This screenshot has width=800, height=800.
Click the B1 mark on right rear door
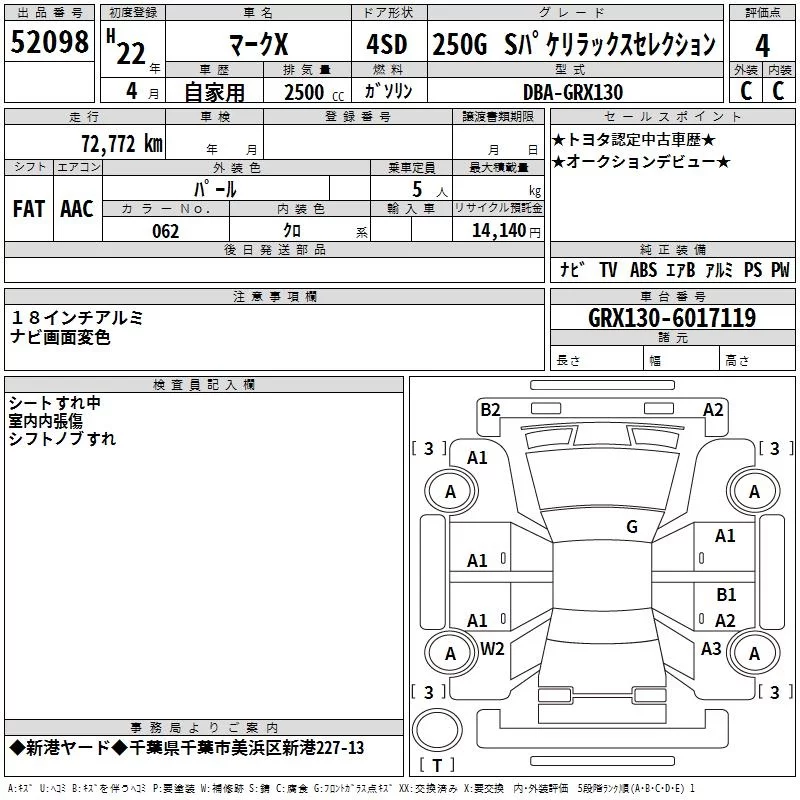(726, 594)
